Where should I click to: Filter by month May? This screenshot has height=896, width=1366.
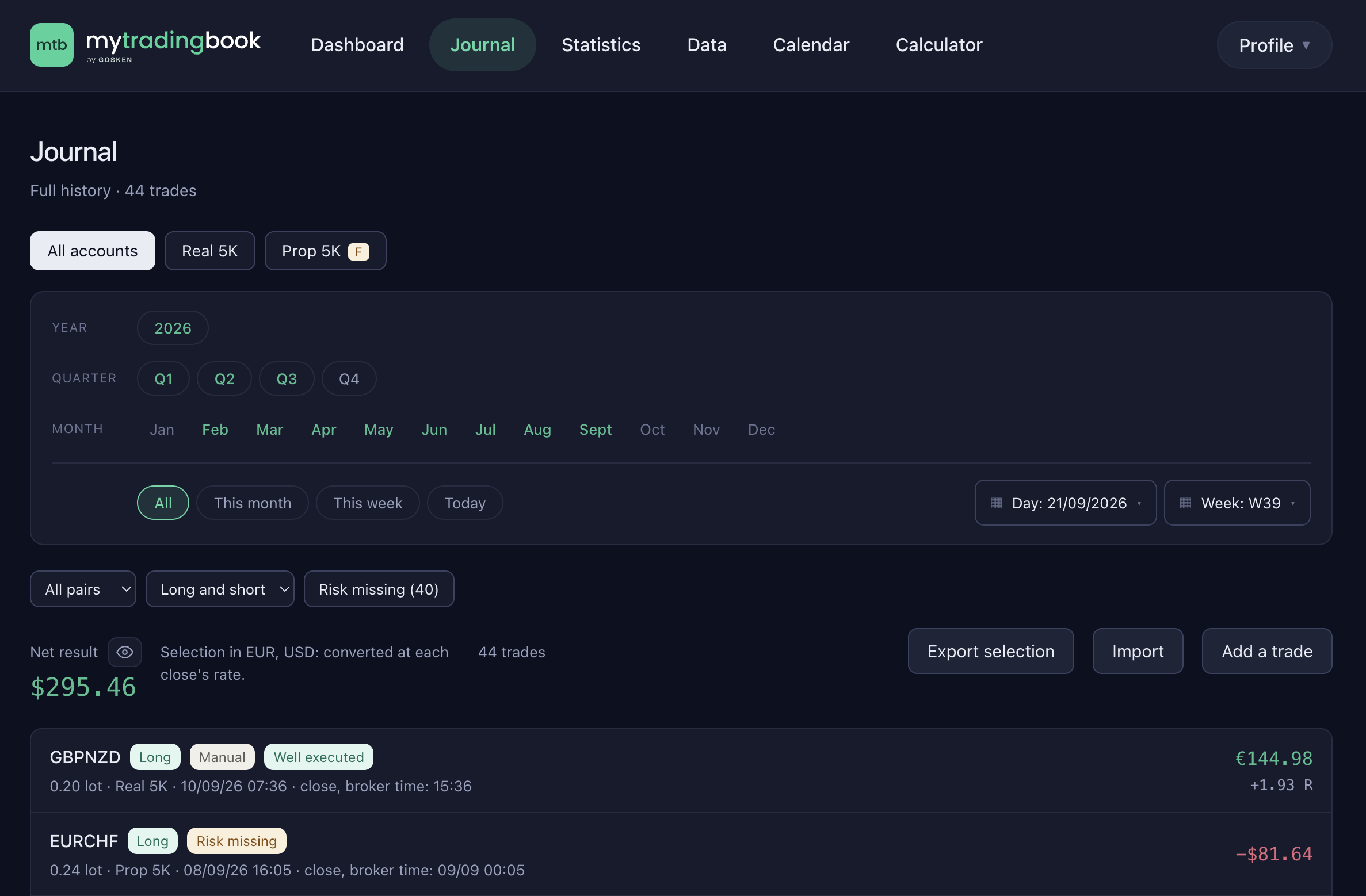(379, 429)
